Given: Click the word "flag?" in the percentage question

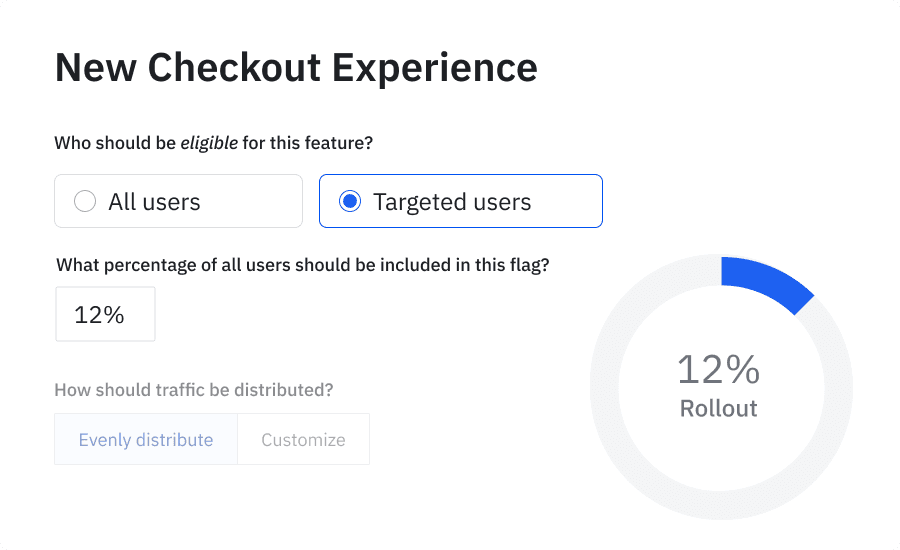Looking at the screenshot, I should 529,266.
